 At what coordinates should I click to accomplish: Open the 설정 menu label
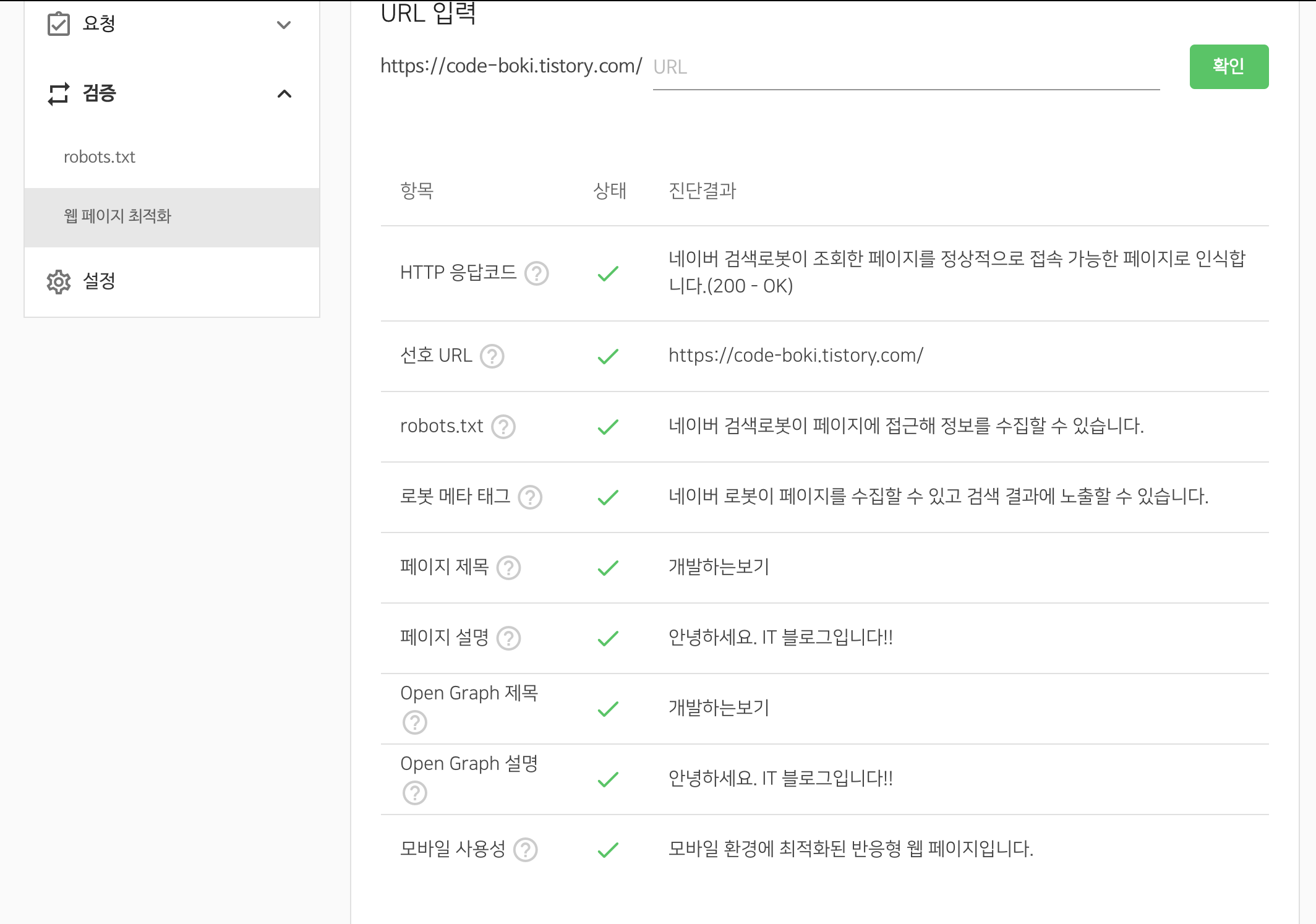point(99,281)
